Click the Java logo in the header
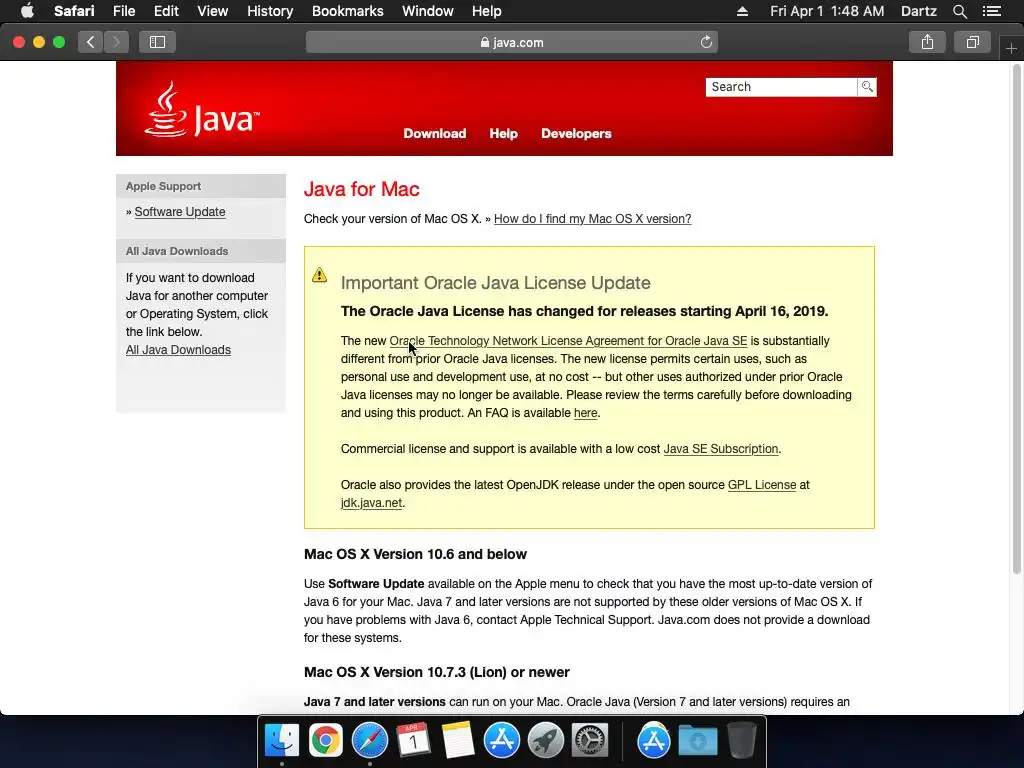Screen dimensions: 1024x768 tap(202, 110)
